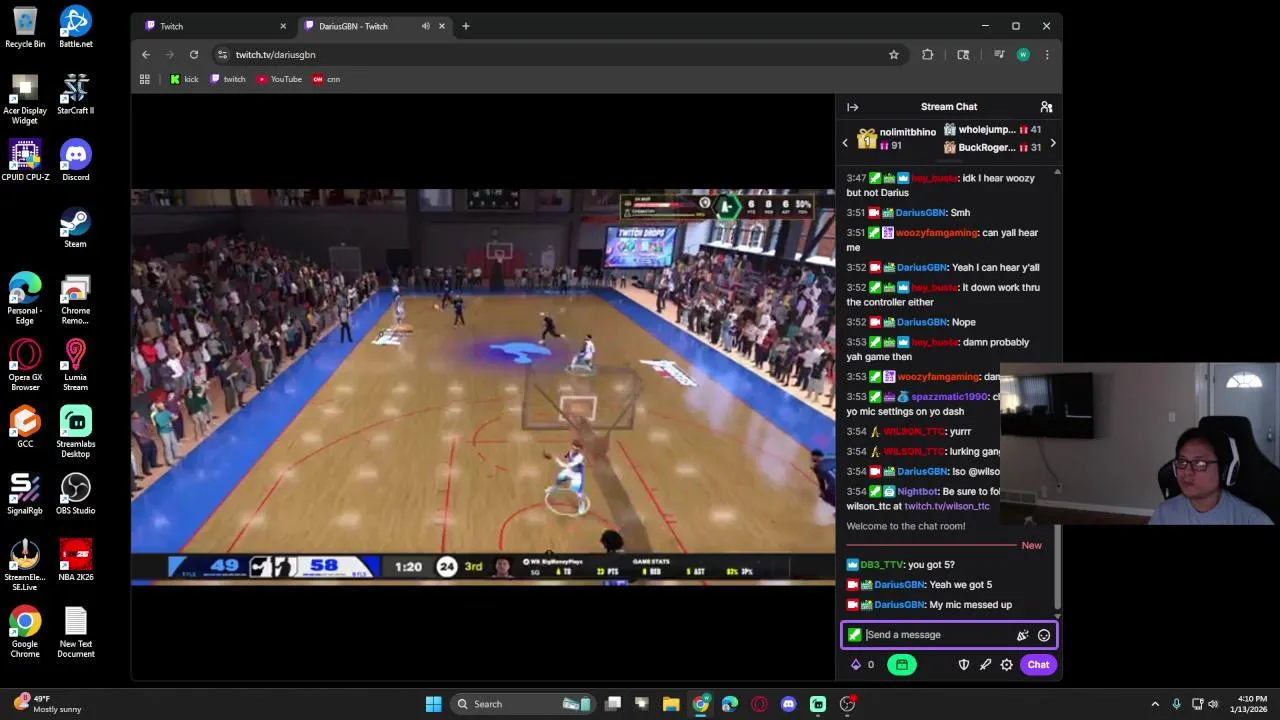The width and height of the screenshot is (1280, 720).
Task: Open Windows Start menu
Action: pyautogui.click(x=433, y=704)
